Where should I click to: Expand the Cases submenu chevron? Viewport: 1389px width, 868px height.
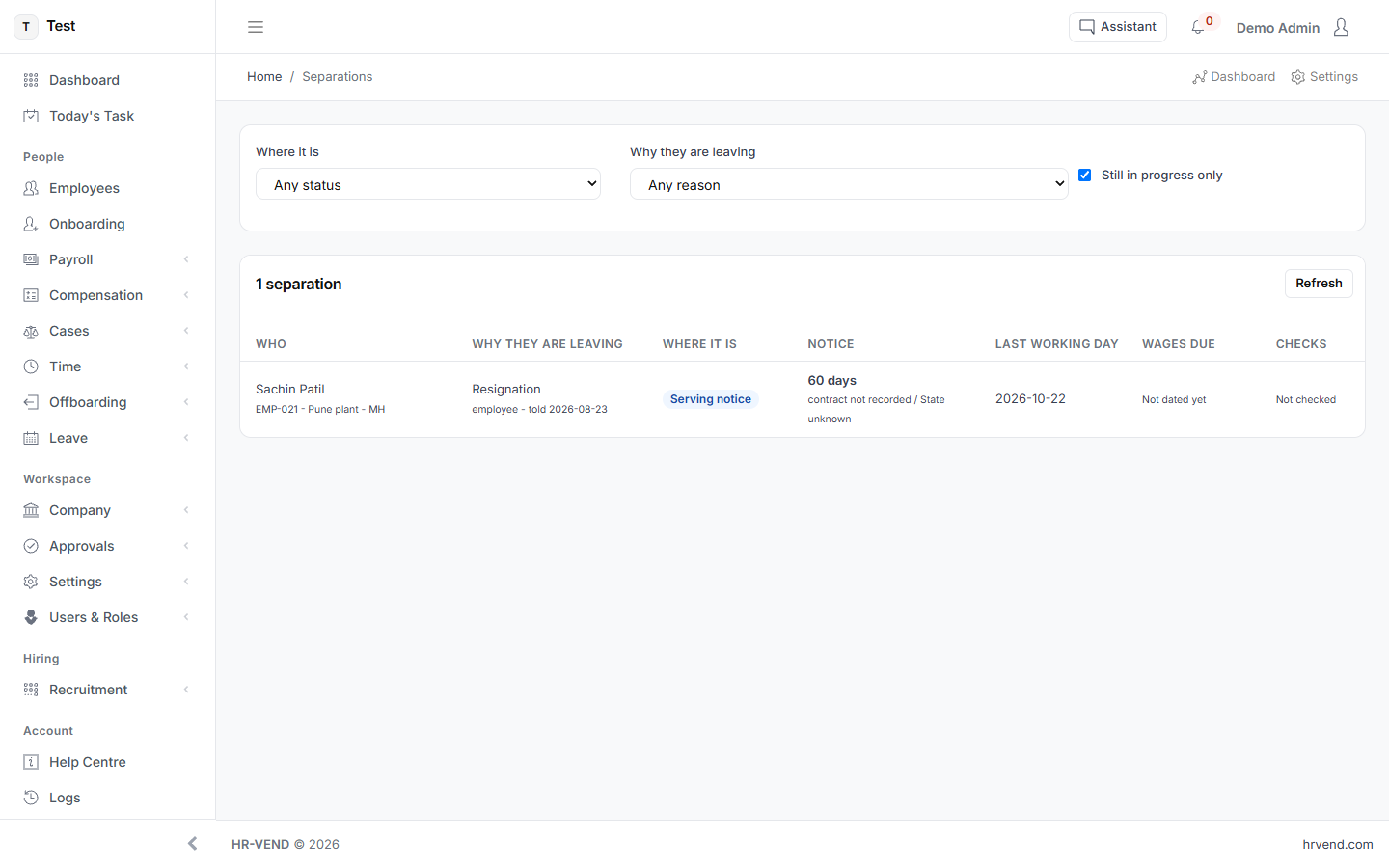(x=186, y=331)
